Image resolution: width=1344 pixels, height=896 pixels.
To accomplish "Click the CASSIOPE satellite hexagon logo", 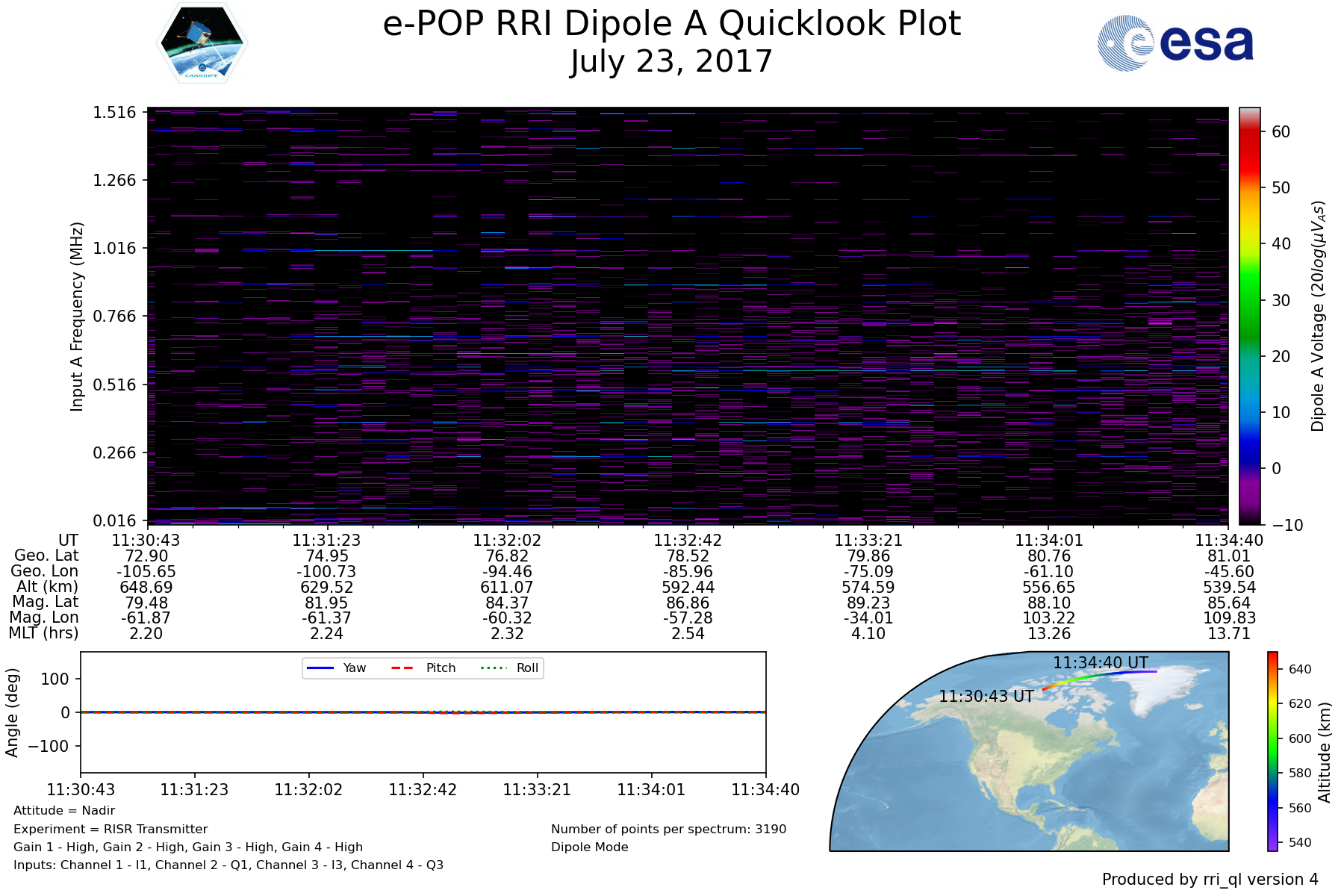I will [x=202, y=43].
